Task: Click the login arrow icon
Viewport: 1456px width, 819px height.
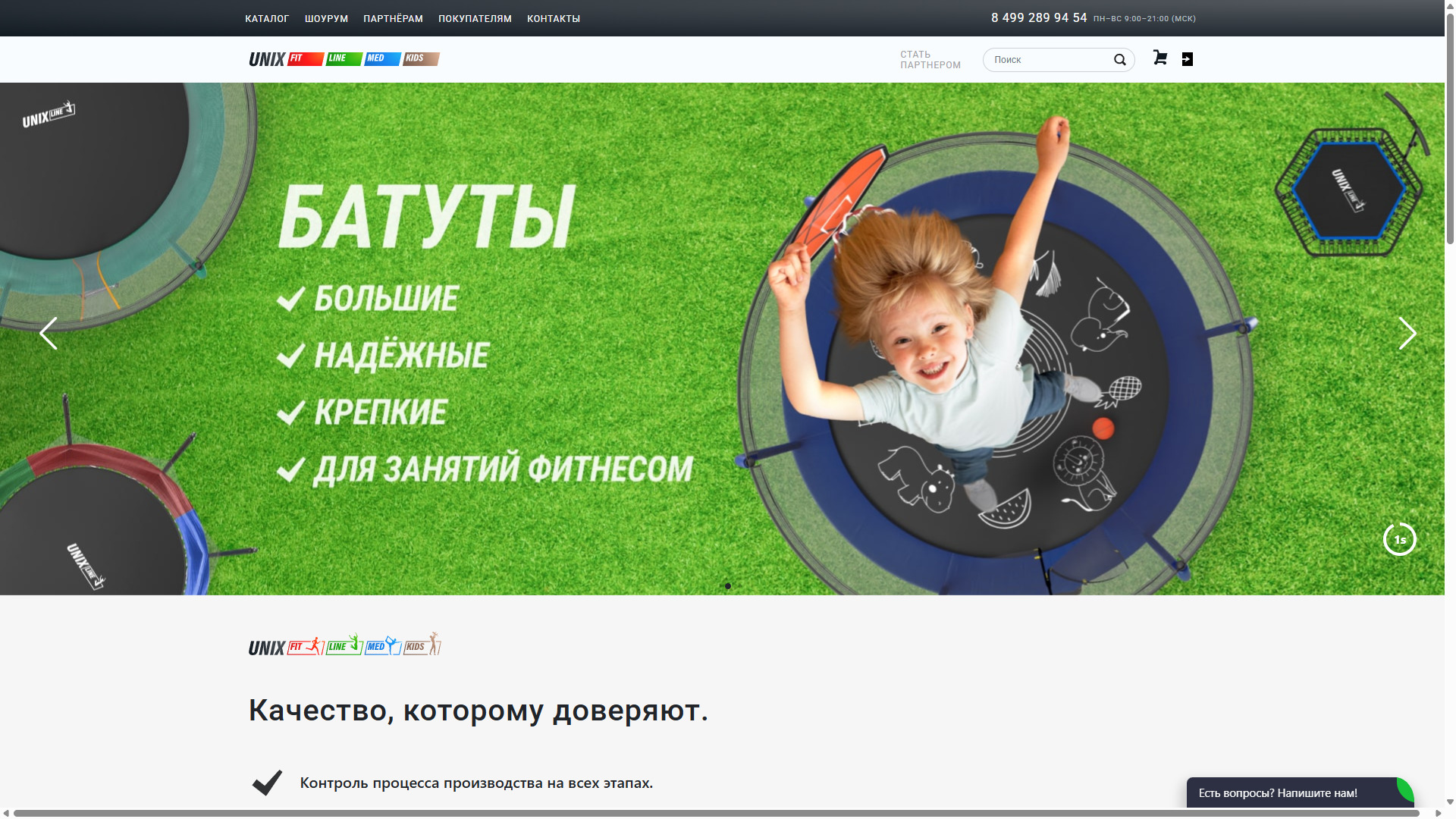Action: click(1188, 59)
